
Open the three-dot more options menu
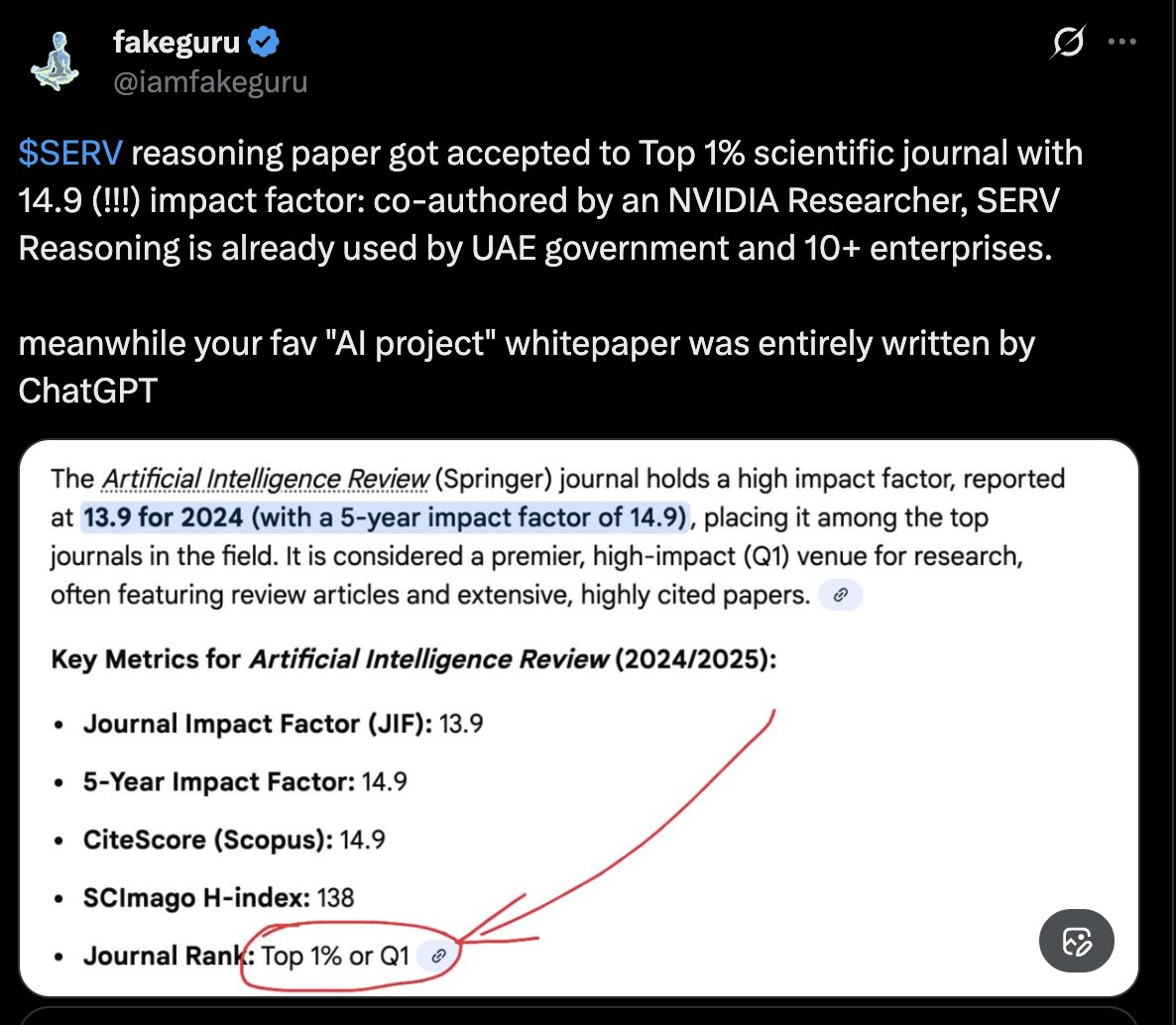pyautogui.click(x=1121, y=43)
